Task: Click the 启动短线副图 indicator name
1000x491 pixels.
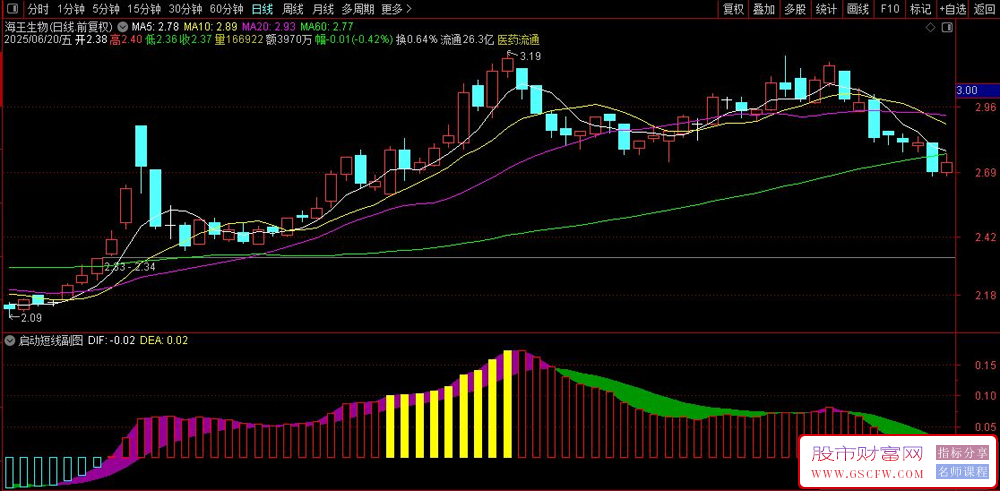Action: point(50,341)
